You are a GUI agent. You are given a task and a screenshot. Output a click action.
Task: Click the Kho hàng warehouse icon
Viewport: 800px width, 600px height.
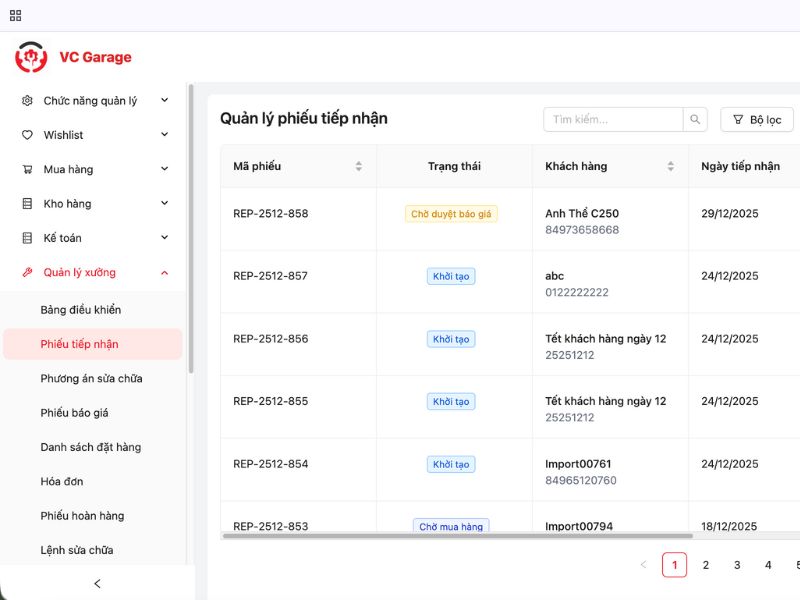[27, 204]
